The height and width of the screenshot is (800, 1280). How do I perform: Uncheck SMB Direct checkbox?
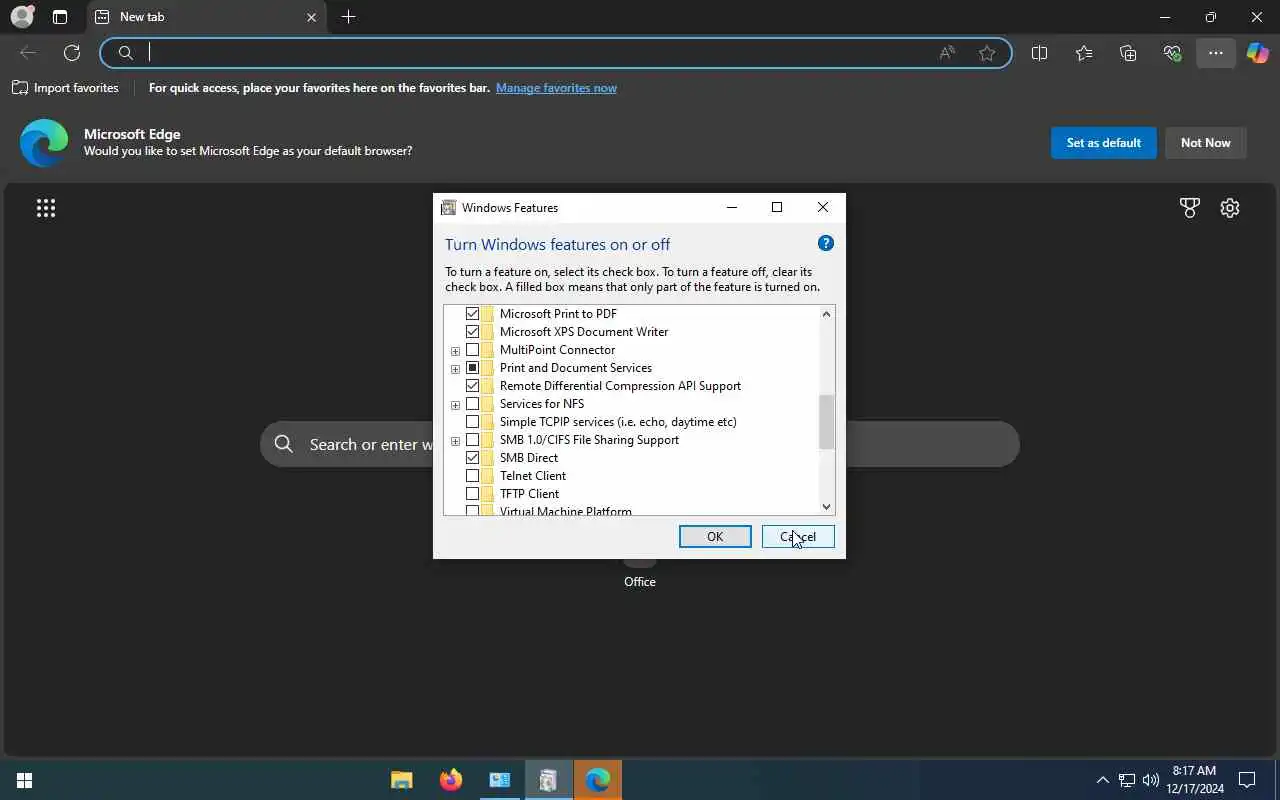click(x=473, y=458)
